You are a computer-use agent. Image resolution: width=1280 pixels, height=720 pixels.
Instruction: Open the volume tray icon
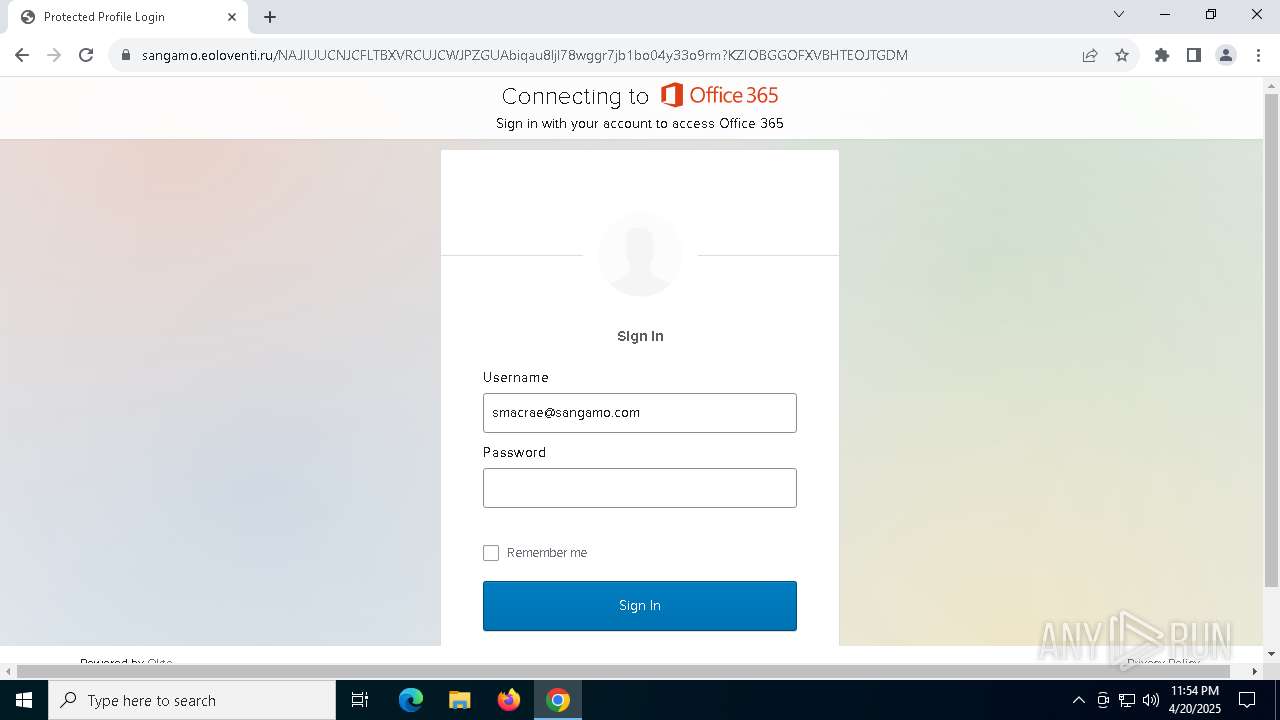1151,700
